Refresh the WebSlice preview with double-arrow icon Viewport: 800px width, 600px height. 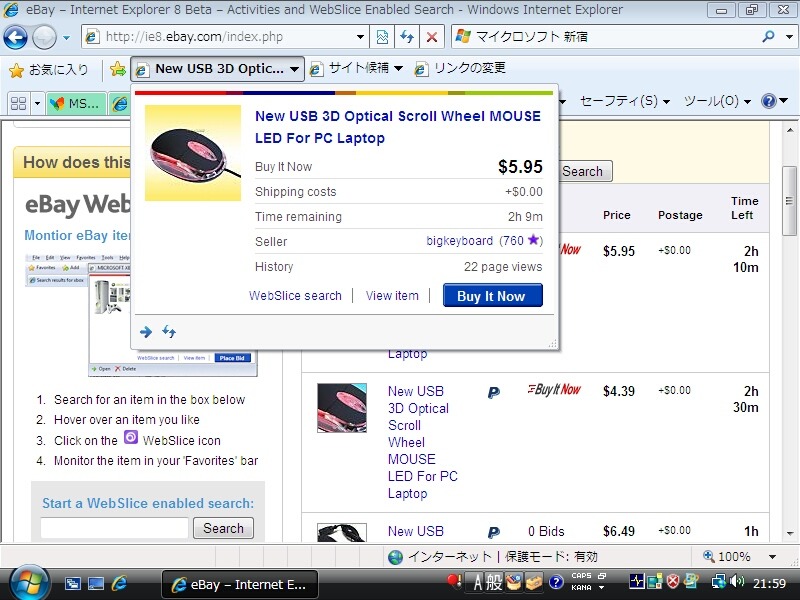pyautogui.click(x=169, y=332)
